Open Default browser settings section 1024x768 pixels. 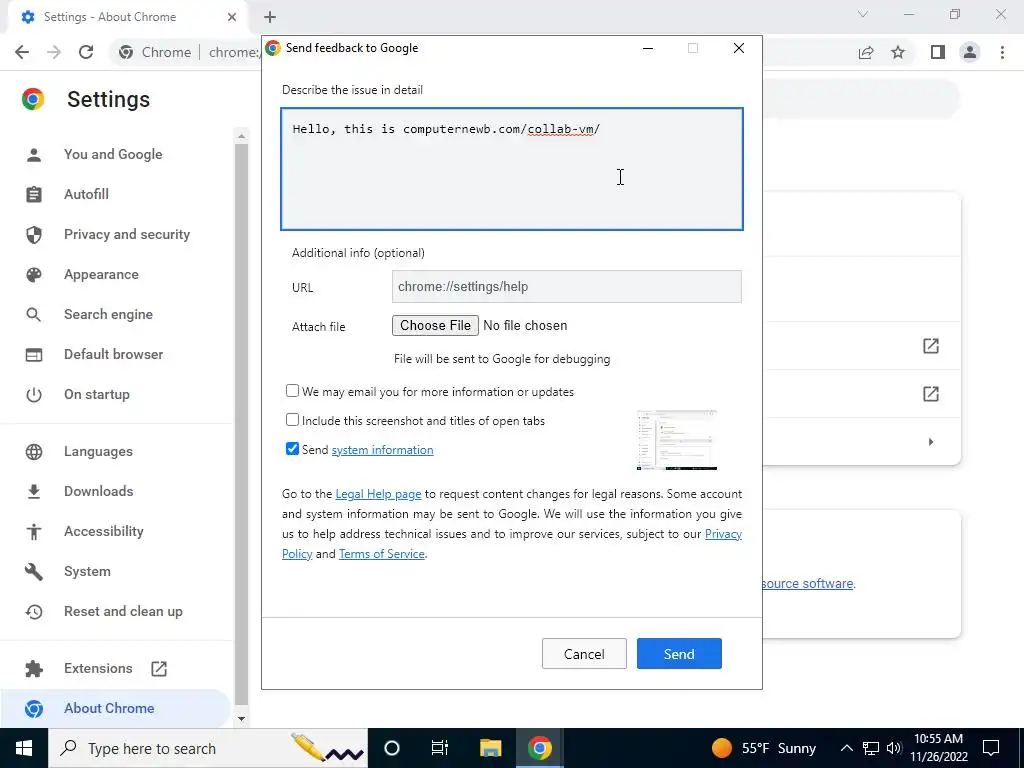tap(114, 354)
